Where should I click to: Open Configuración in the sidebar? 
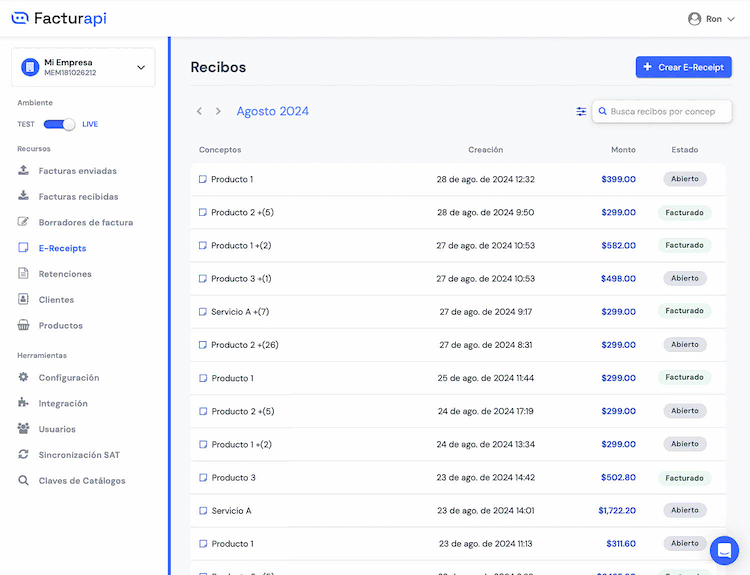(x=69, y=378)
